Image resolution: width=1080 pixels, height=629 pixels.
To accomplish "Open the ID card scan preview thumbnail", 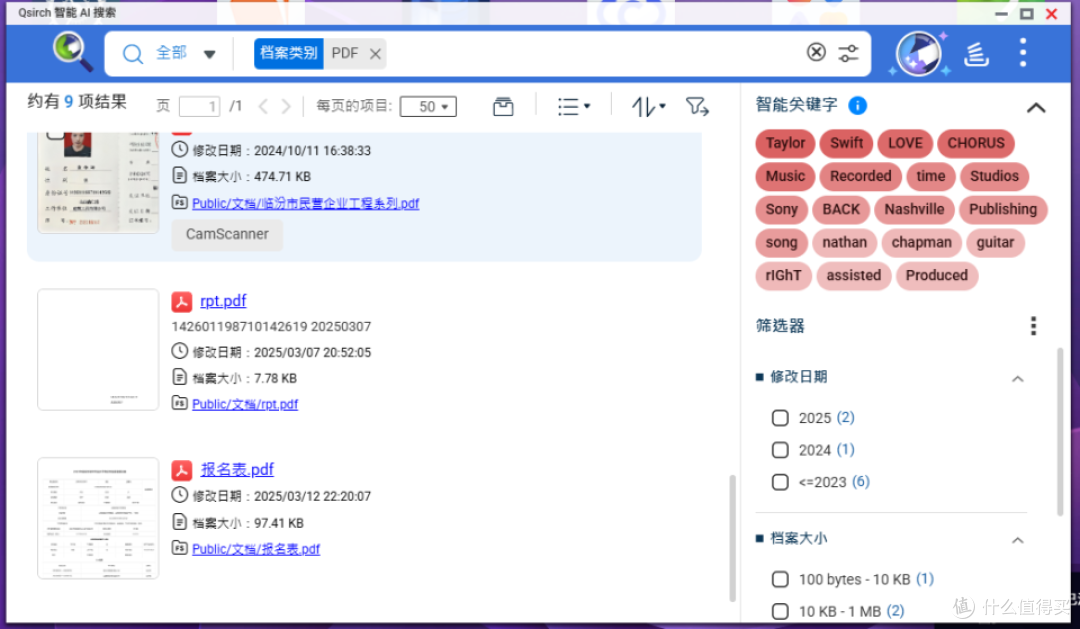I will tap(98, 183).
